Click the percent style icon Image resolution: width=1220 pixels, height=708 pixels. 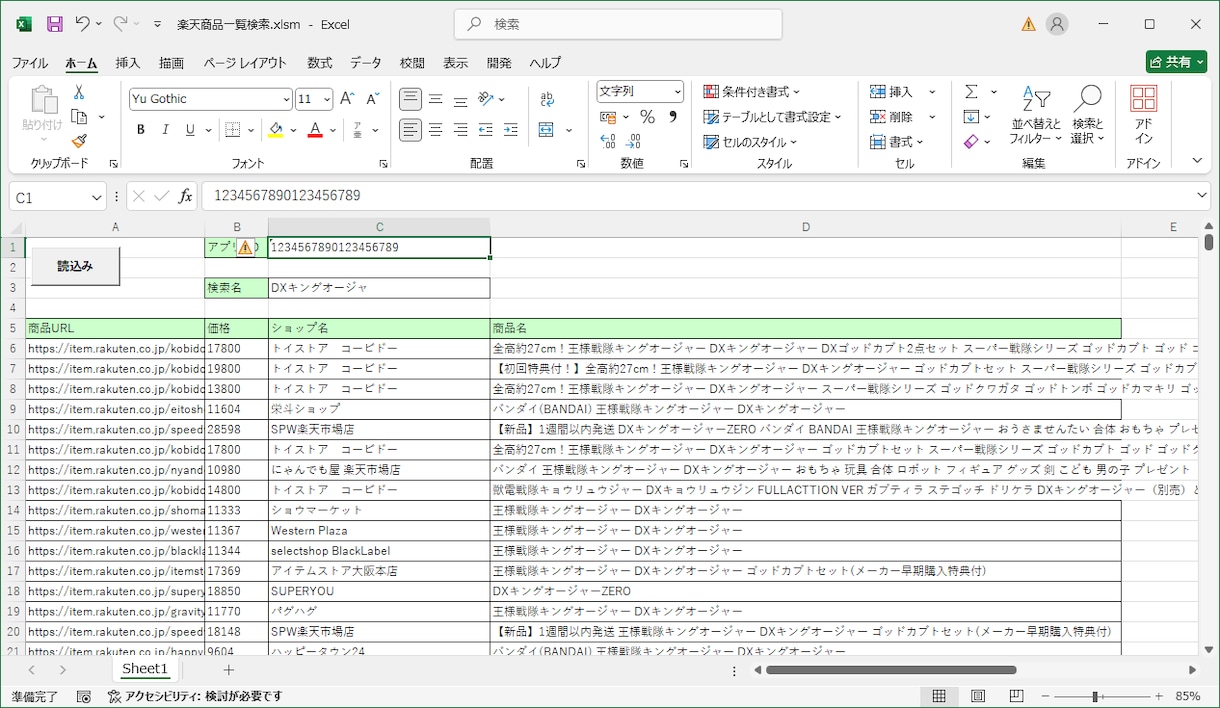[x=647, y=117]
